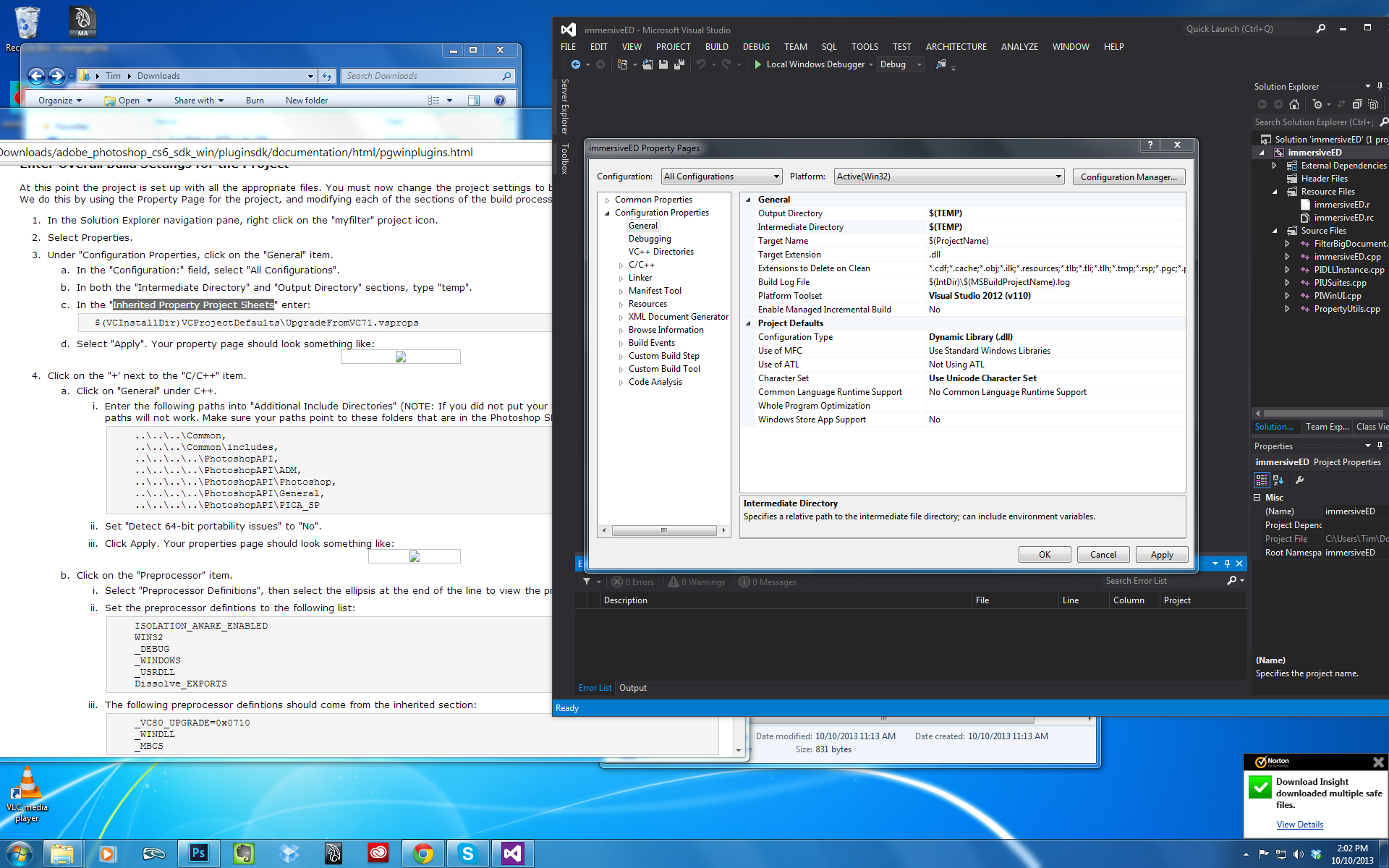The image size is (1389, 868).
Task: Click Save All on the toolbar
Action: (x=679, y=64)
